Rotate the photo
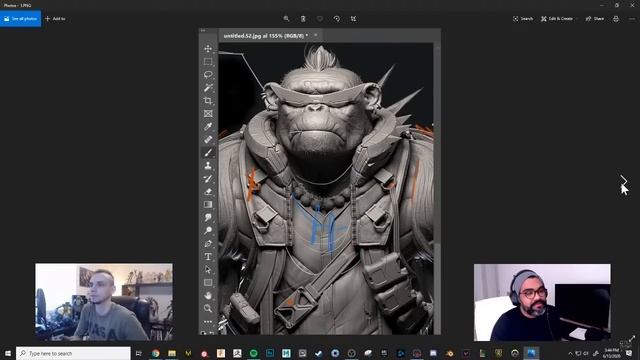Image resolution: width=640 pixels, height=360 pixels. pos(337,19)
